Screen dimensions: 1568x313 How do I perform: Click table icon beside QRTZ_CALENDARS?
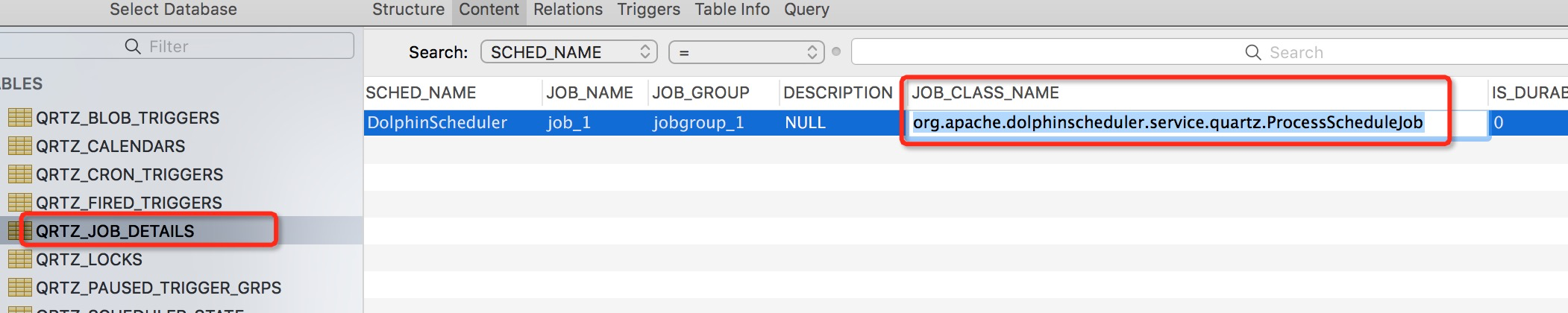pos(19,146)
